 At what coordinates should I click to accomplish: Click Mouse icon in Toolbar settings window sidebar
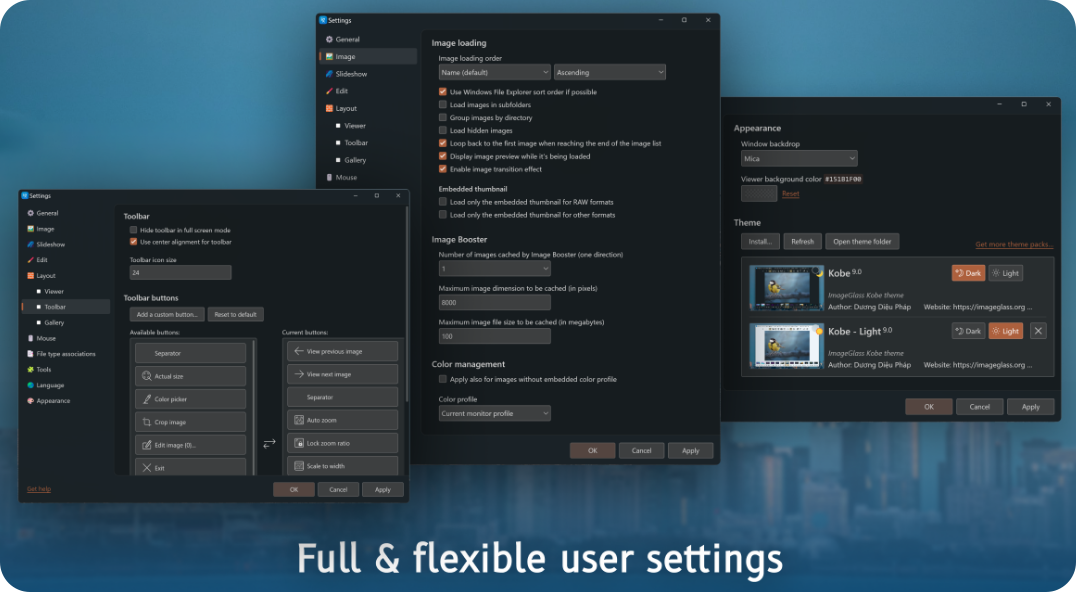(30, 338)
